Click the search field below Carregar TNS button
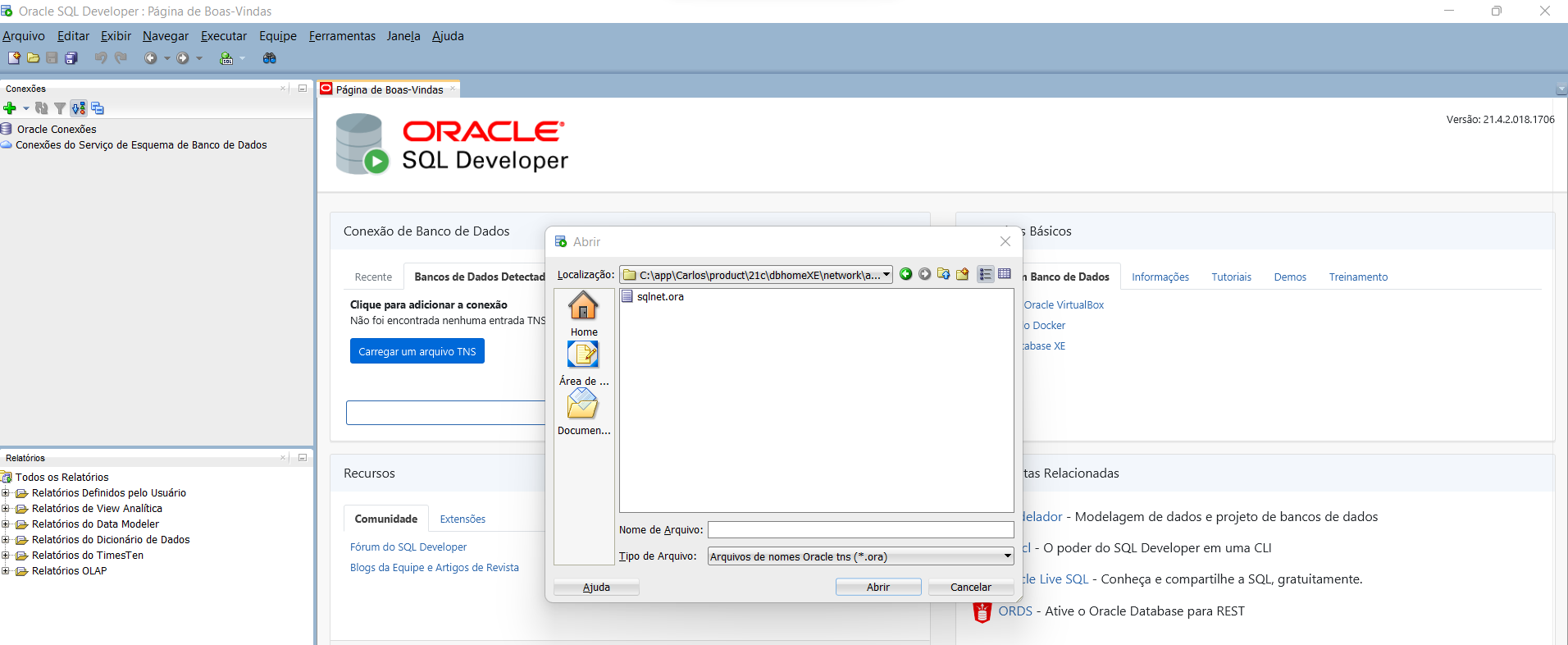Screen dimensions: 1568x645 tap(446, 413)
